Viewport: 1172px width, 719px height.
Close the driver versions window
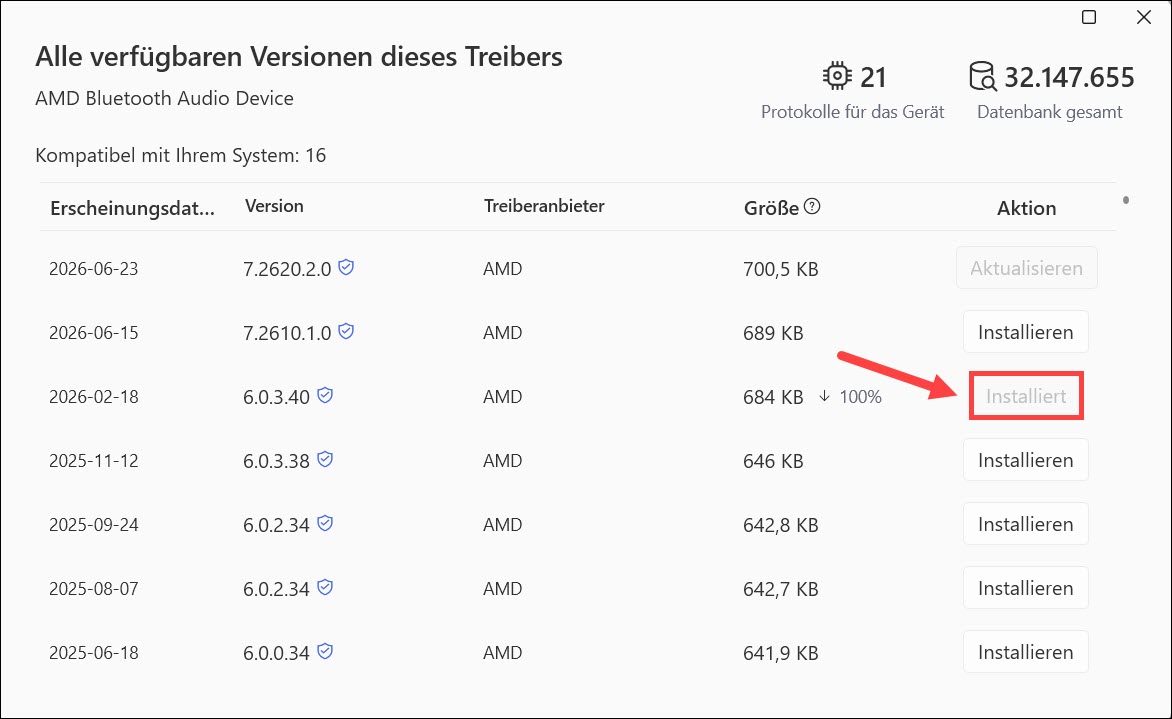pyautogui.click(x=1144, y=17)
